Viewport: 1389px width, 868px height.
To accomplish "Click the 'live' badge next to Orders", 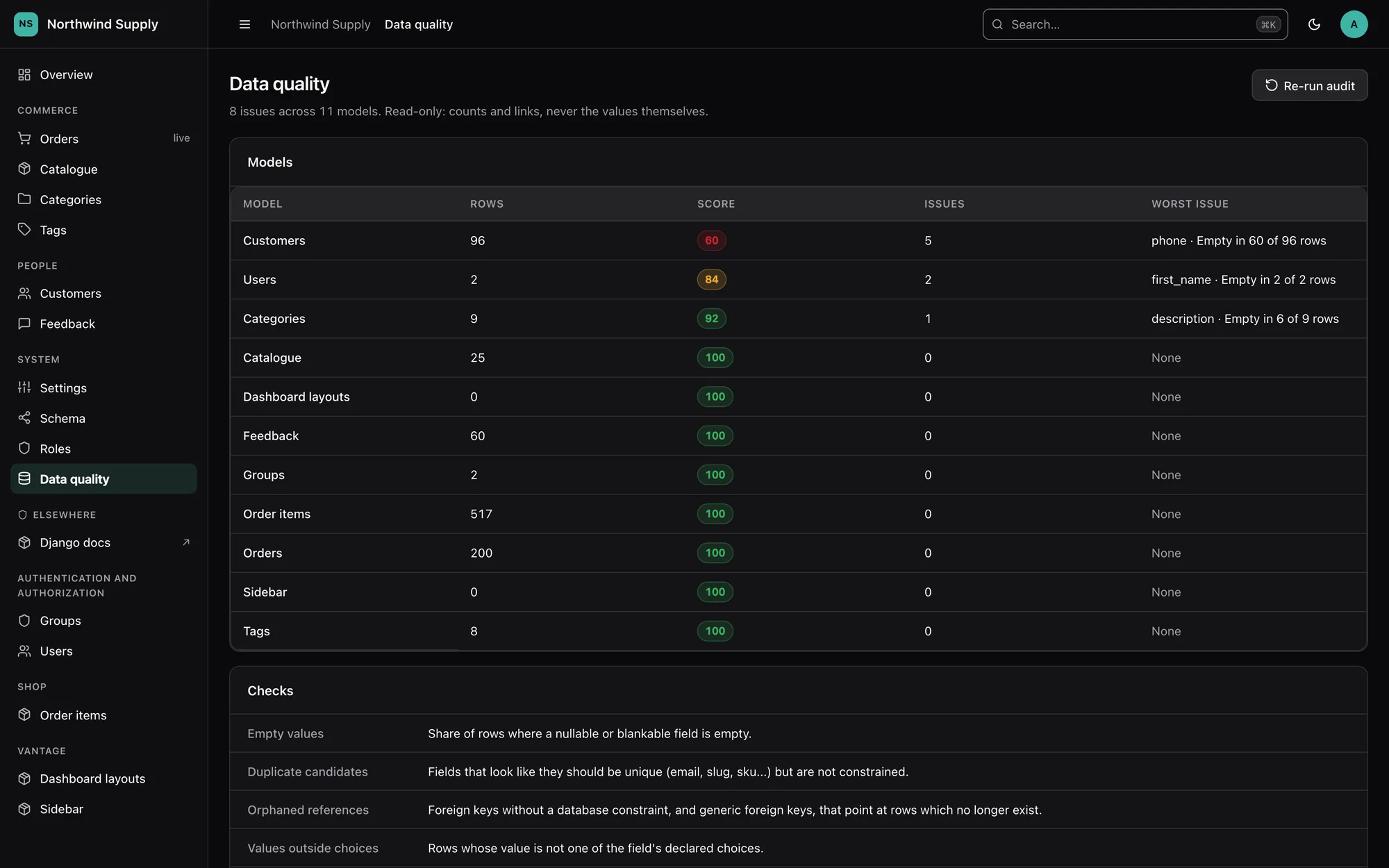I will pyautogui.click(x=181, y=138).
